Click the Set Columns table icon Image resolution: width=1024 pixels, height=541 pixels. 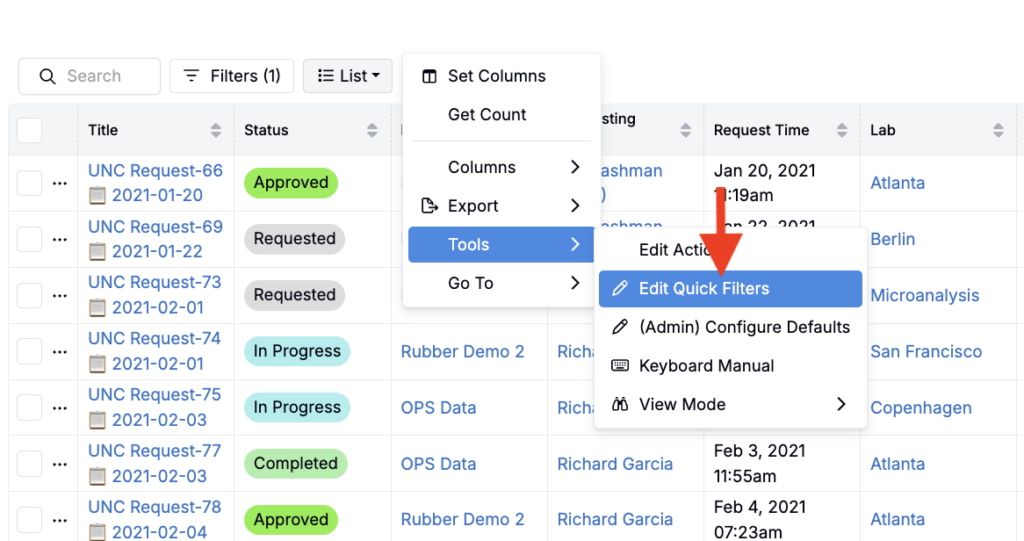point(429,76)
